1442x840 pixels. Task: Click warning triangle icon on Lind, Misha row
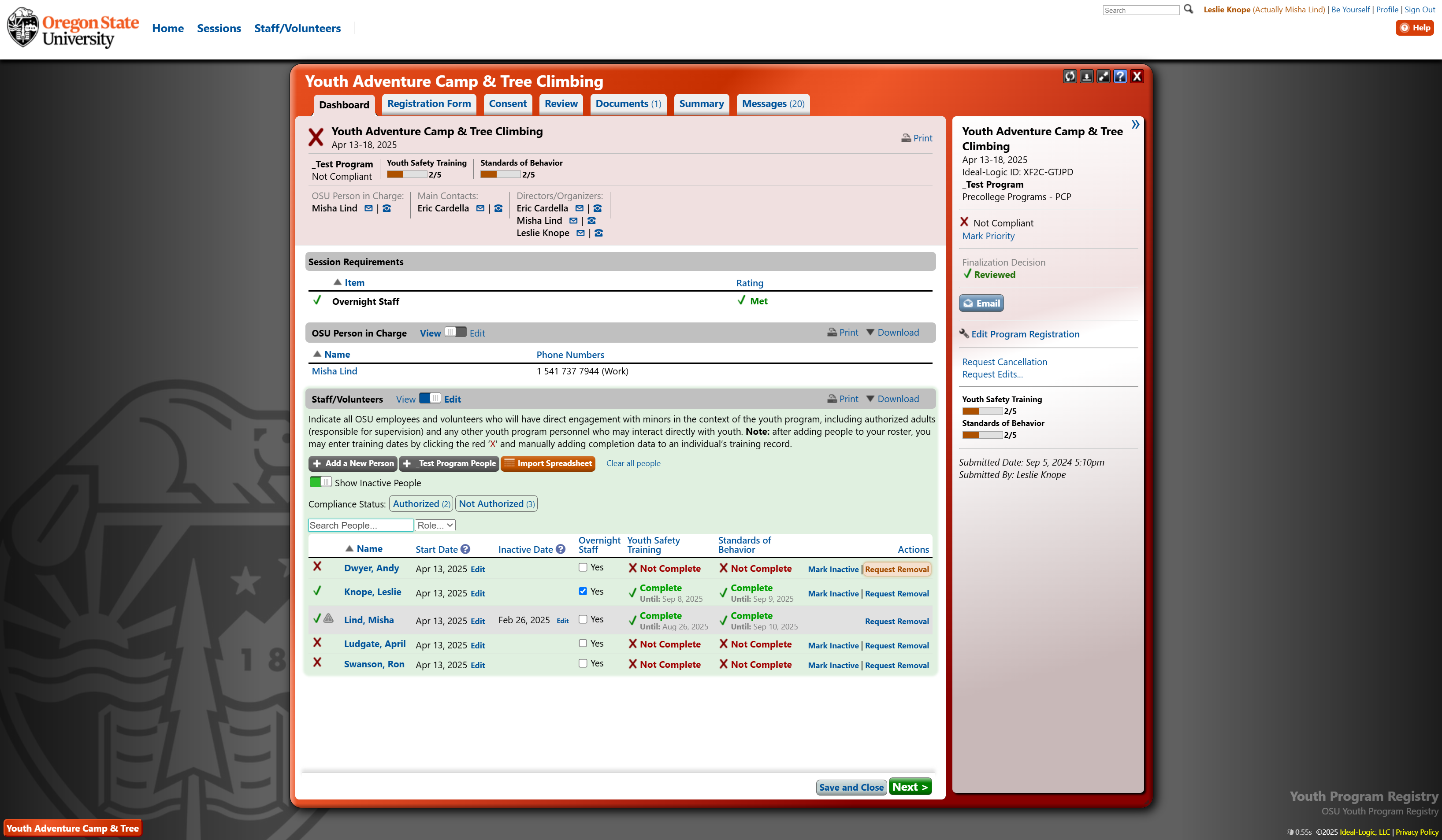(328, 618)
